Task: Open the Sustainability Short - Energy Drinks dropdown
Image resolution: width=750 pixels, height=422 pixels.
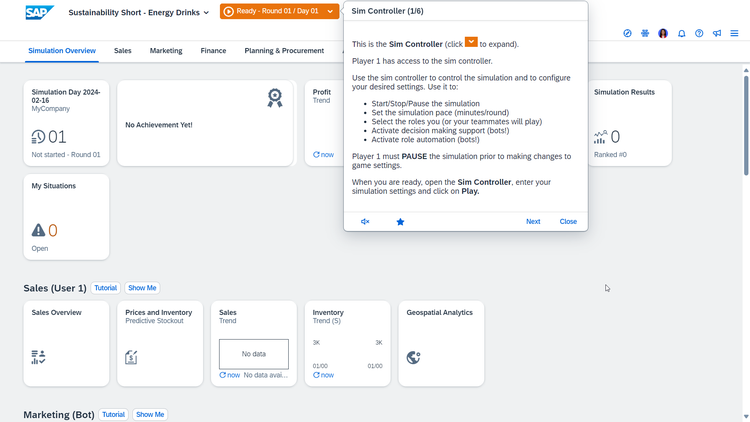Action: (x=139, y=12)
